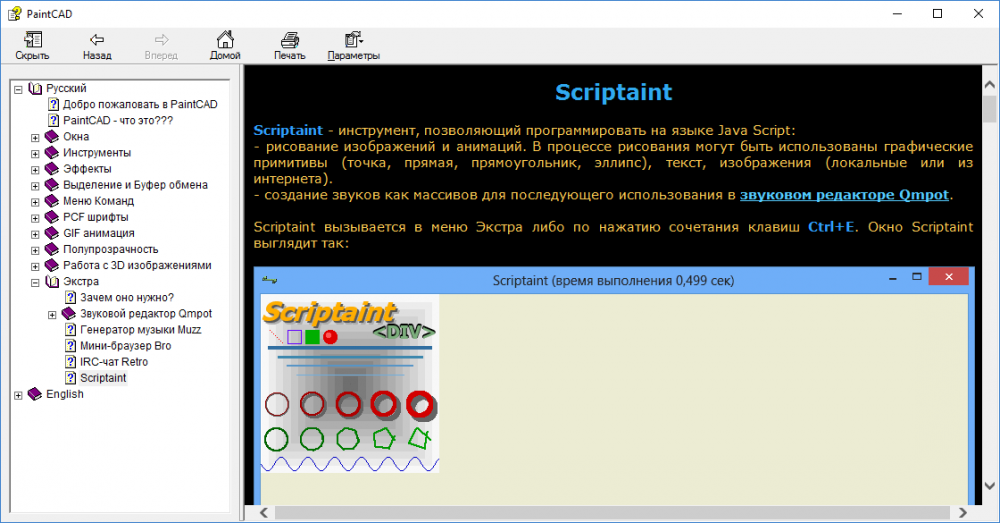Image resolution: width=1000 pixels, height=523 pixels.
Task: Click the page icon beside Scriptaint topic
Action: (x=70, y=378)
